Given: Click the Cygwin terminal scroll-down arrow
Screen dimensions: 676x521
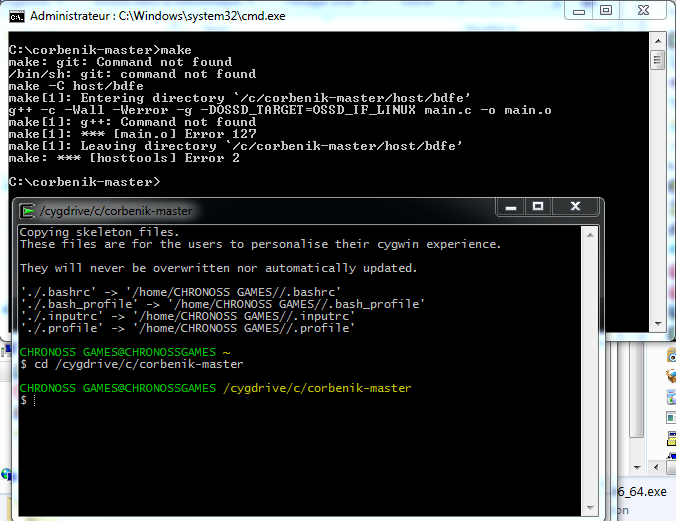Looking at the screenshot, I should (x=590, y=508).
